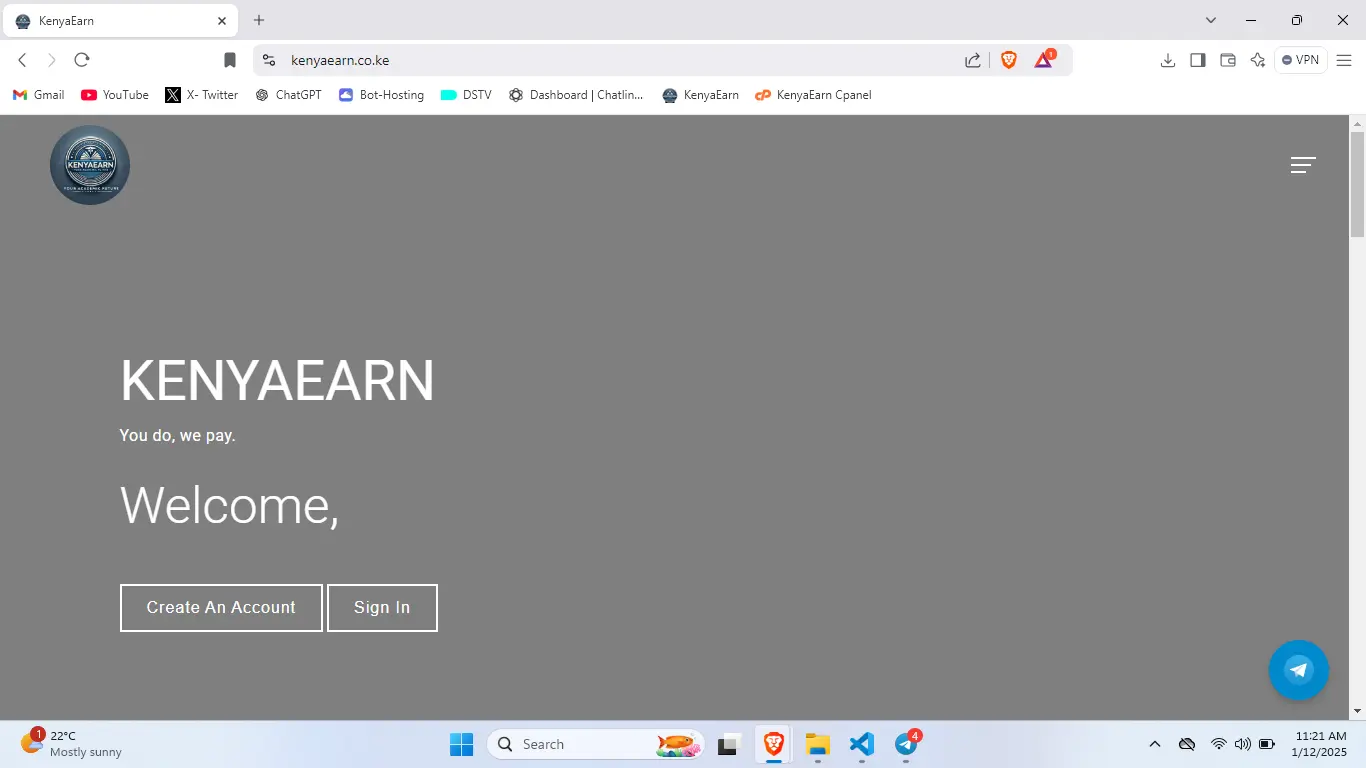The width and height of the screenshot is (1366, 768).
Task: Click the KENYAEARN heading text
Action: [277, 381]
